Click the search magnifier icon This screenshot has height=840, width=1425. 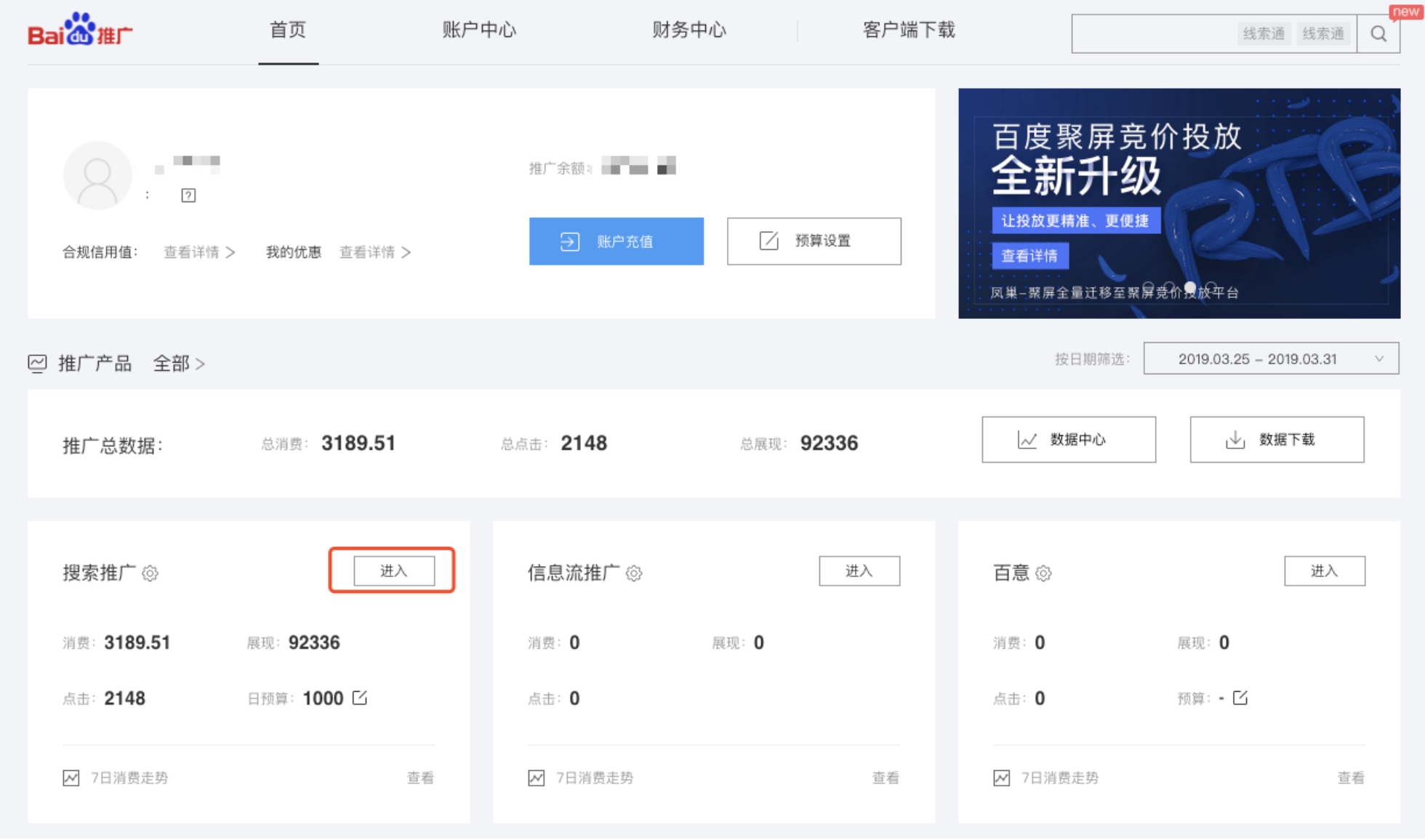pyautogui.click(x=1378, y=33)
